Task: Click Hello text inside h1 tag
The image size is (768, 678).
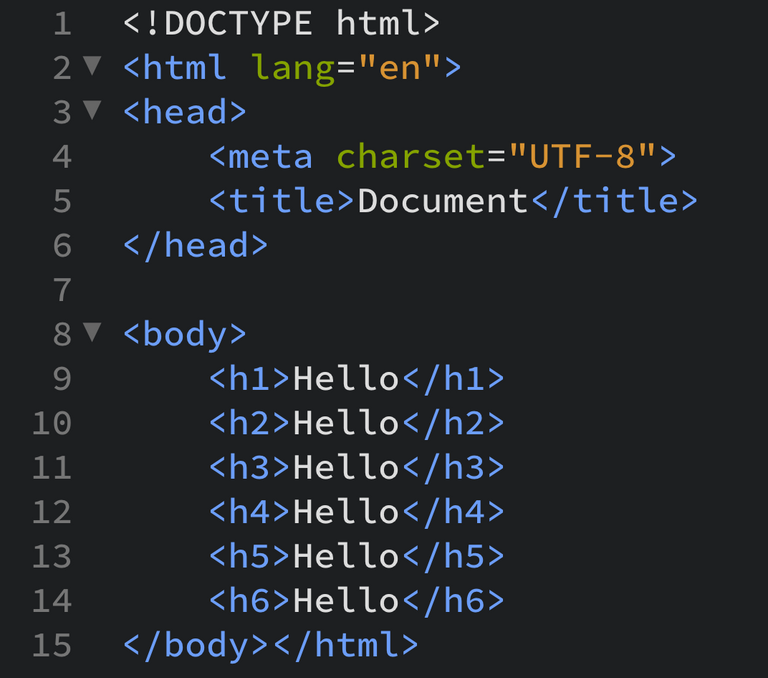Action: point(346,379)
